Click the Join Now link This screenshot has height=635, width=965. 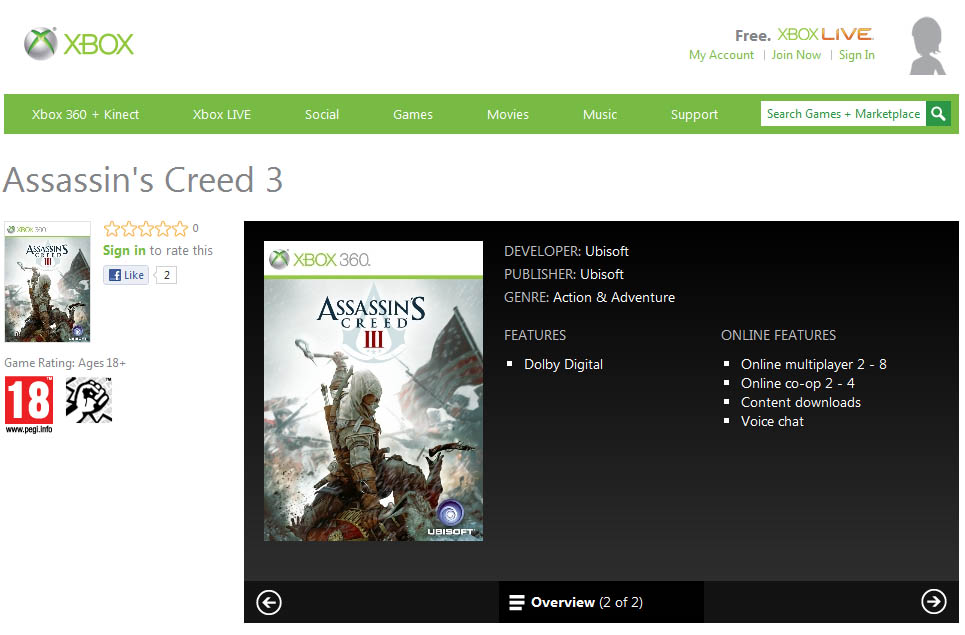(796, 55)
